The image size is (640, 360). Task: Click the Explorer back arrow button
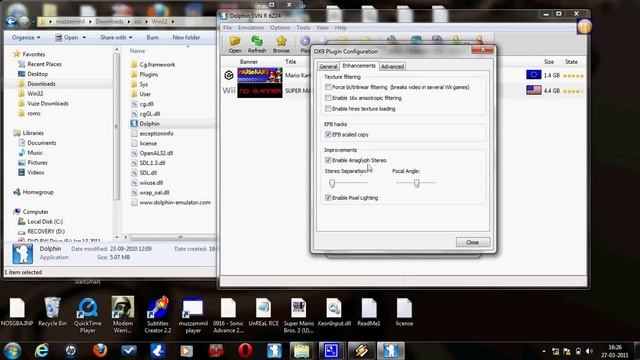point(11,21)
